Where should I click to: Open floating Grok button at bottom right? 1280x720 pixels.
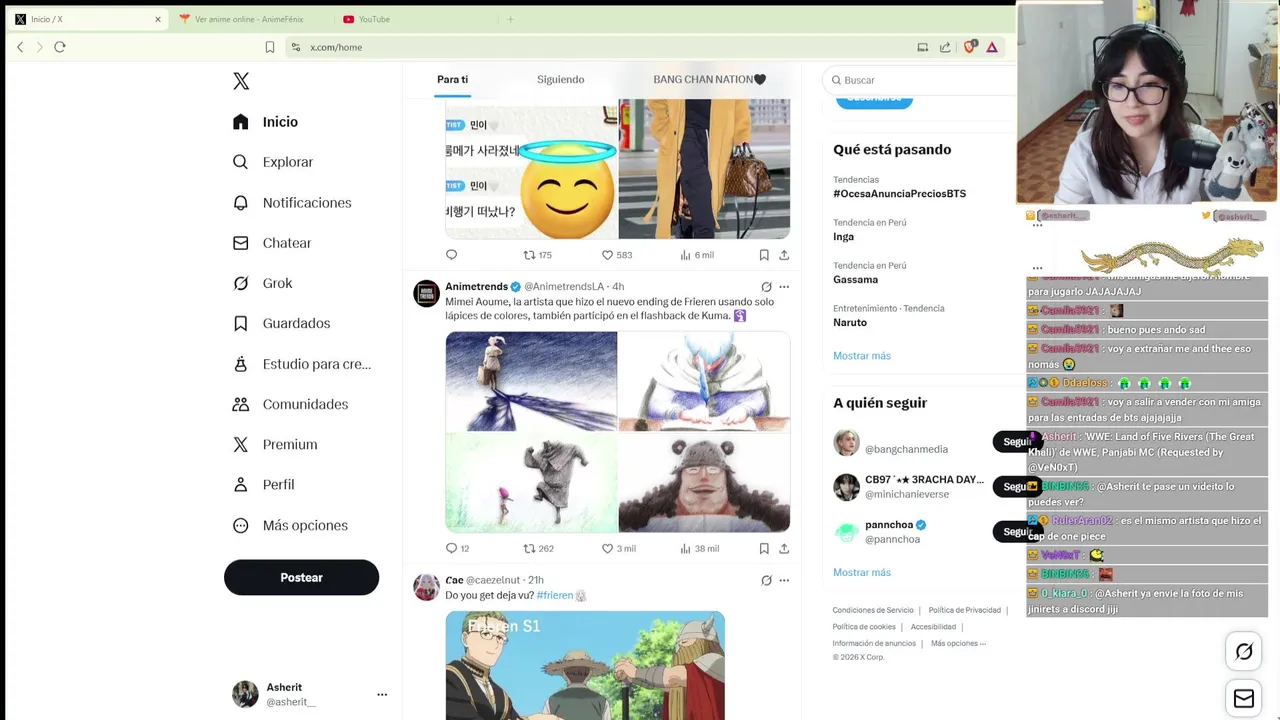pos(1244,652)
